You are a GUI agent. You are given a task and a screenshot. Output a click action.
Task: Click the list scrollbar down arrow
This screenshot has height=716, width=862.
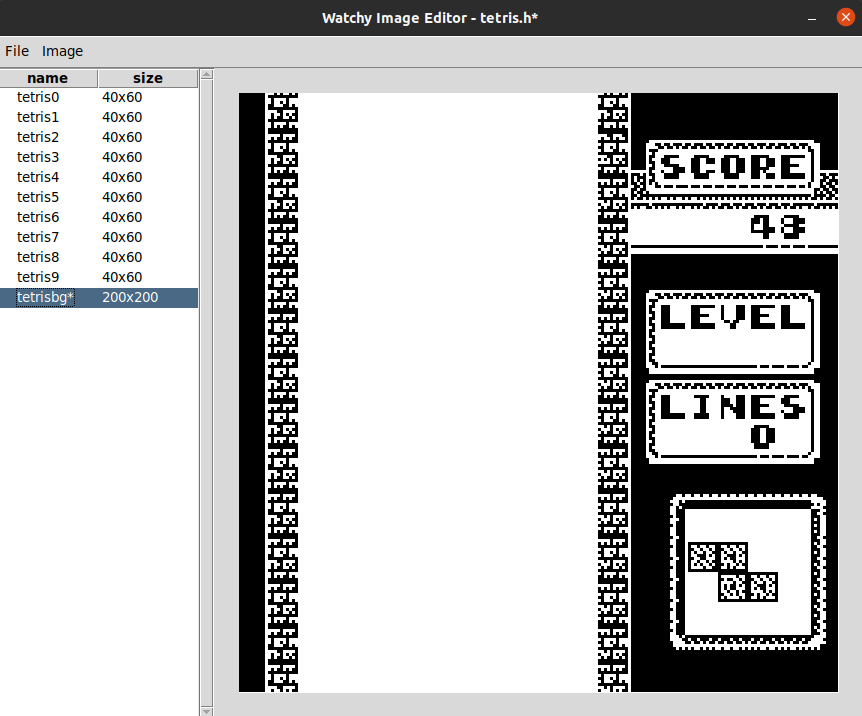207,711
